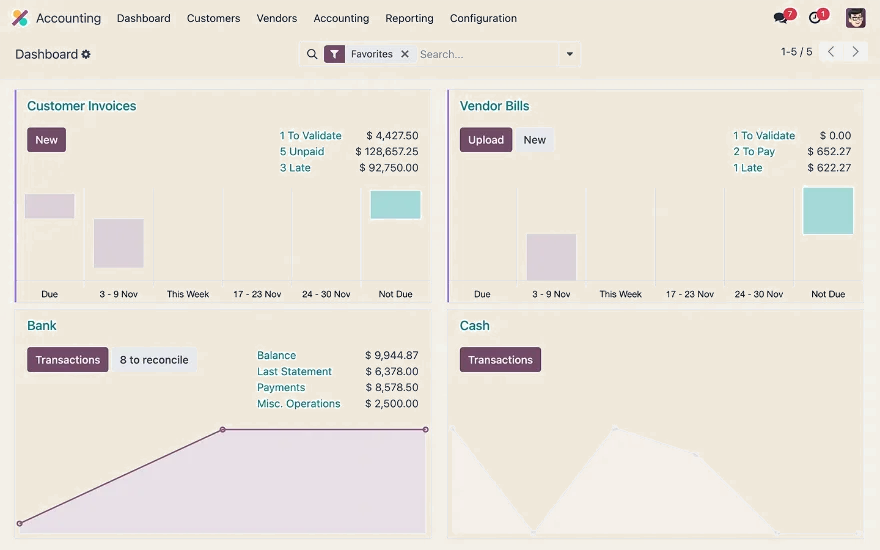Click the Odoo Accounting app logo icon
The image size is (880, 550).
click(20, 18)
